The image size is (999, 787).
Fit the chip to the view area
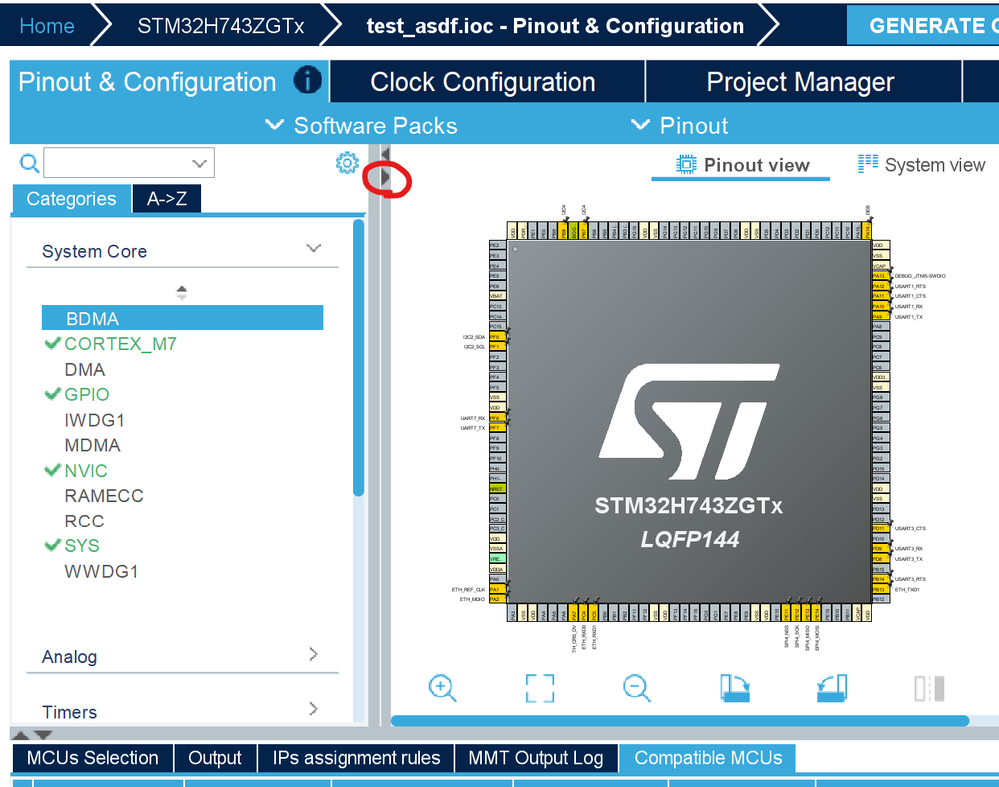point(540,688)
